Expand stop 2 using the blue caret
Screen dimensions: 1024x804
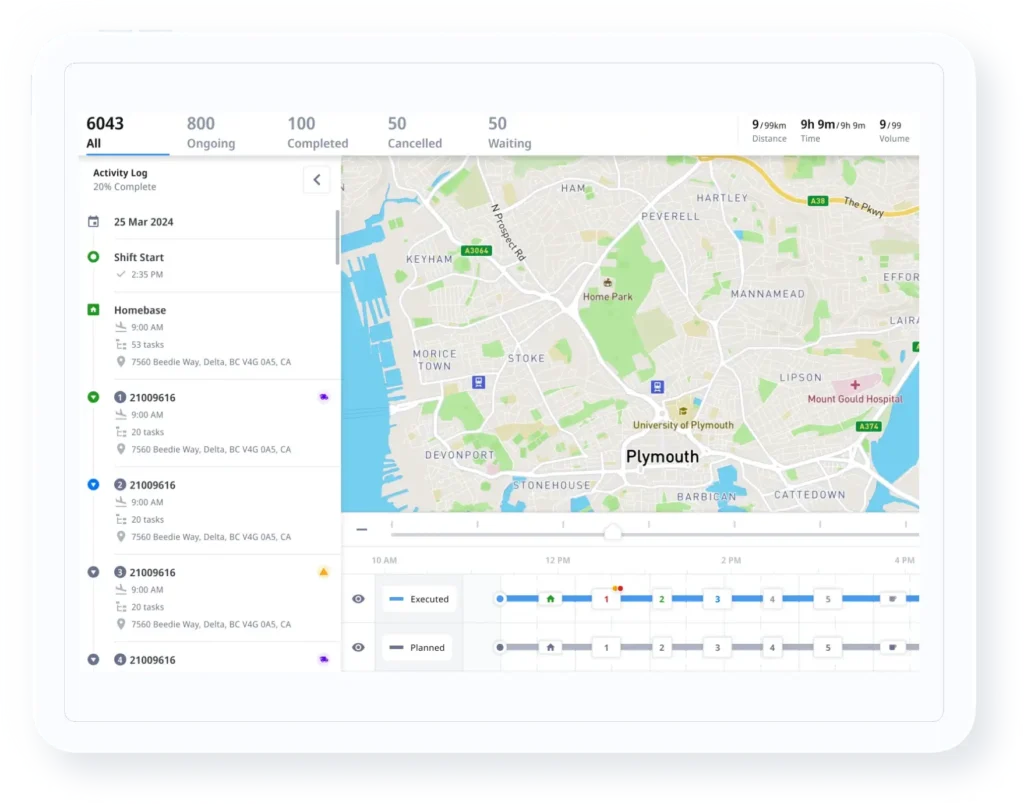pos(93,484)
